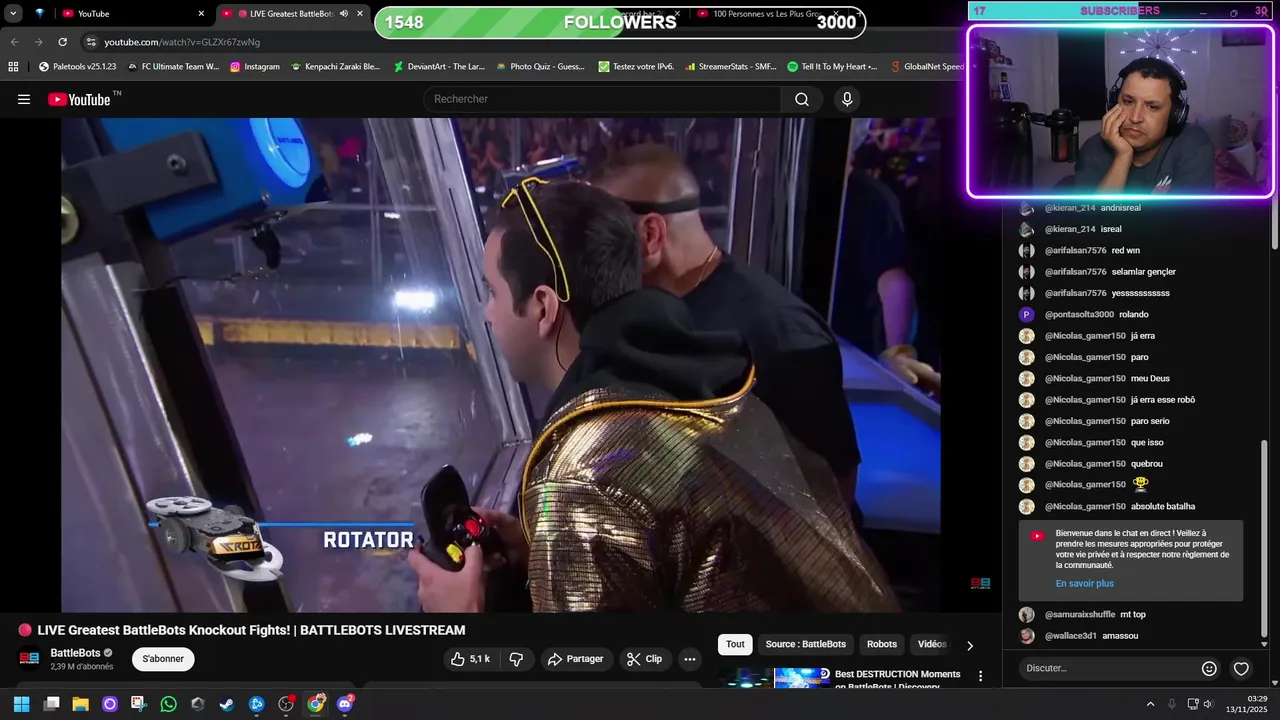
Task: Select the Robots filter chip
Action: [x=882, y=644]
